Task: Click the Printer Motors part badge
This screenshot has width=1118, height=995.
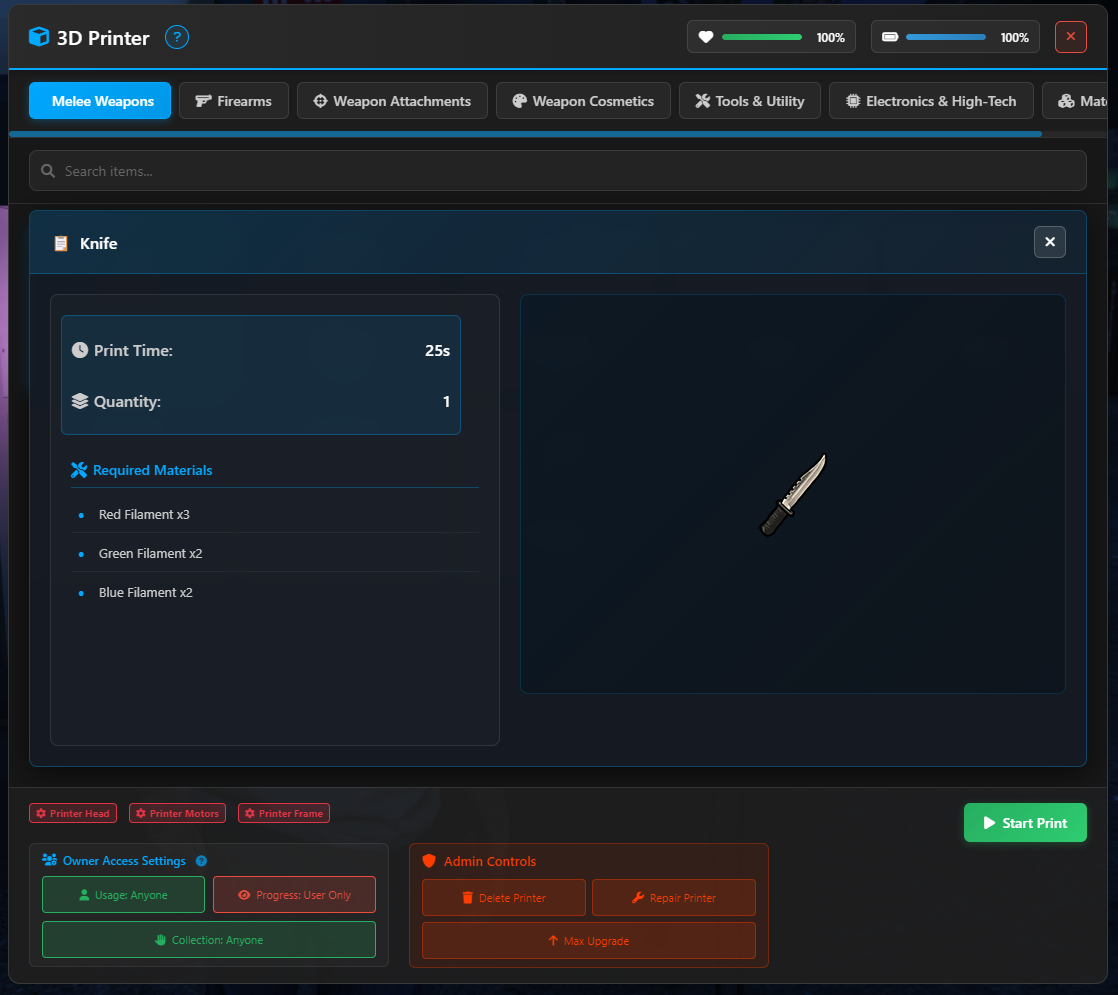Action: tap(178, 813)
